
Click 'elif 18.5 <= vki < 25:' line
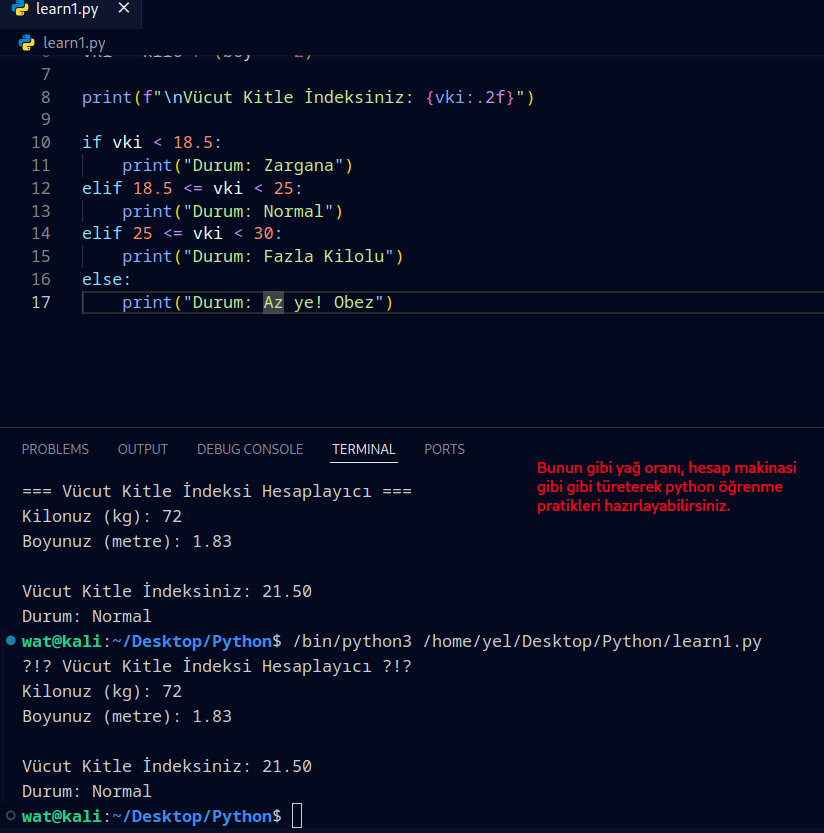click(192, 188)
